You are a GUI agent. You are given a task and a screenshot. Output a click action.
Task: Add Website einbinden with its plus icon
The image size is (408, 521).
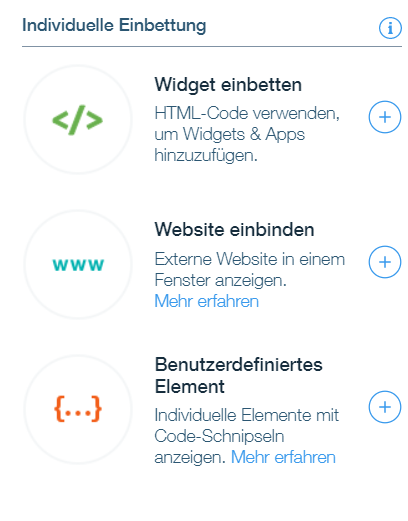point(385,262)
